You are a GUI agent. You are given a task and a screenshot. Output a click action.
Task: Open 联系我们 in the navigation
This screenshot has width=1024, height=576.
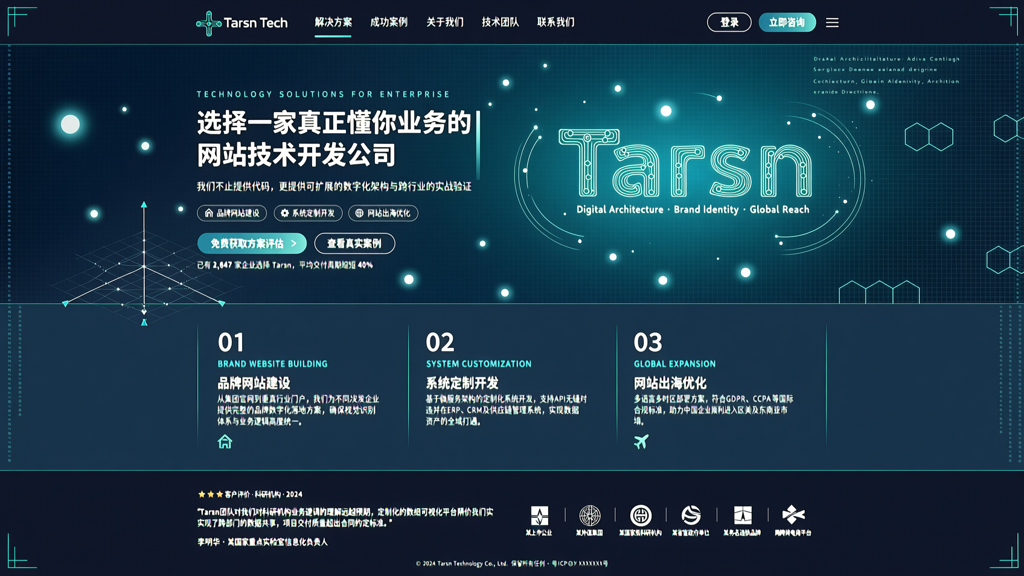tap(556, 22)
